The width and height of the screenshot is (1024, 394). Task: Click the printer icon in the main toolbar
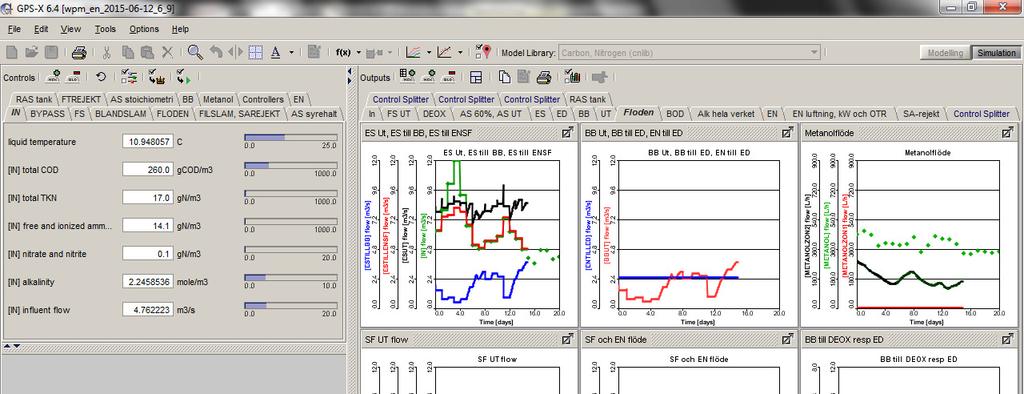[79, 52]
